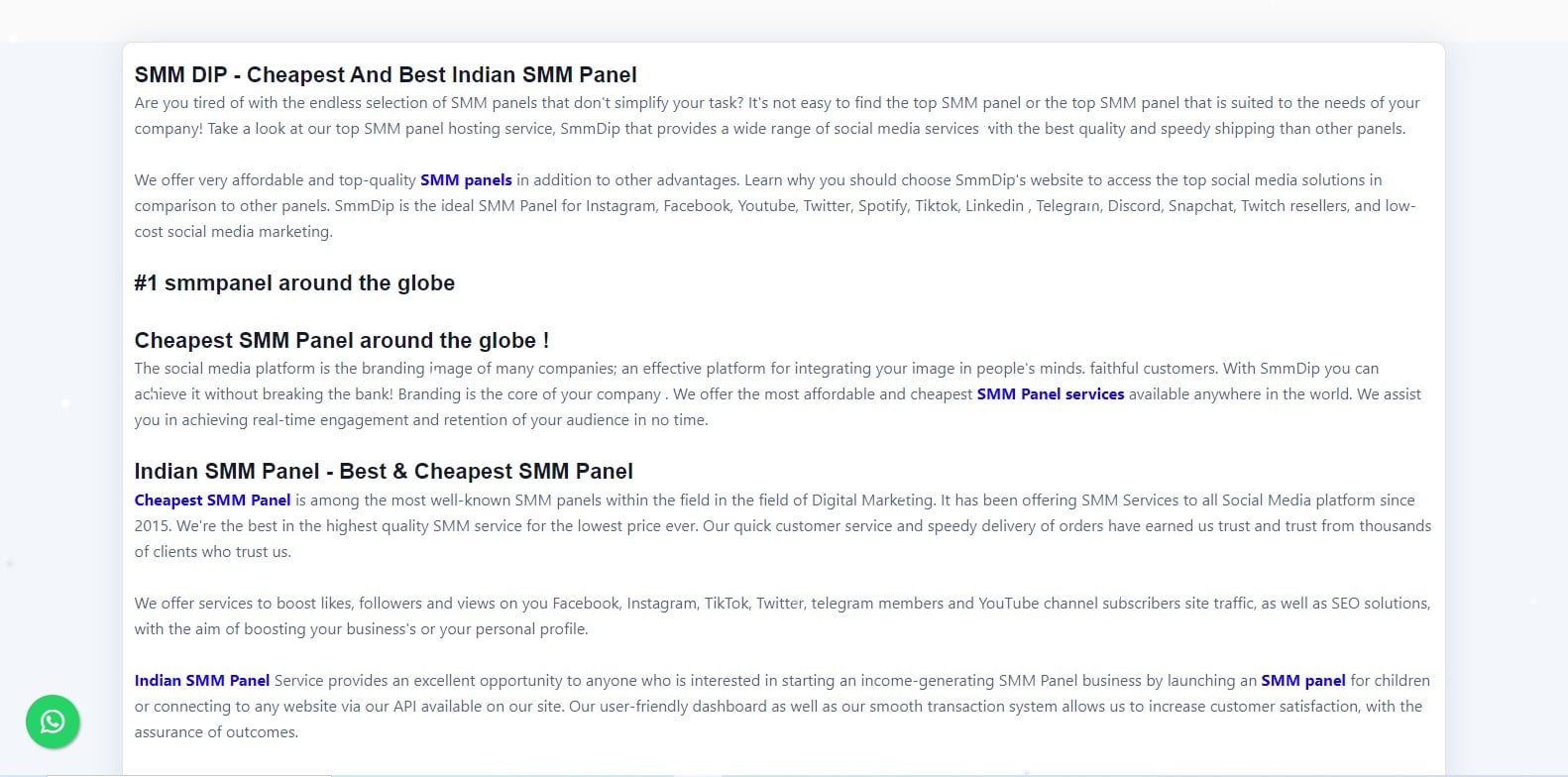Select the "#1 smmpanel around the globe" heading
Screen dimensions: 1568x777
click(x=294, y=283)
